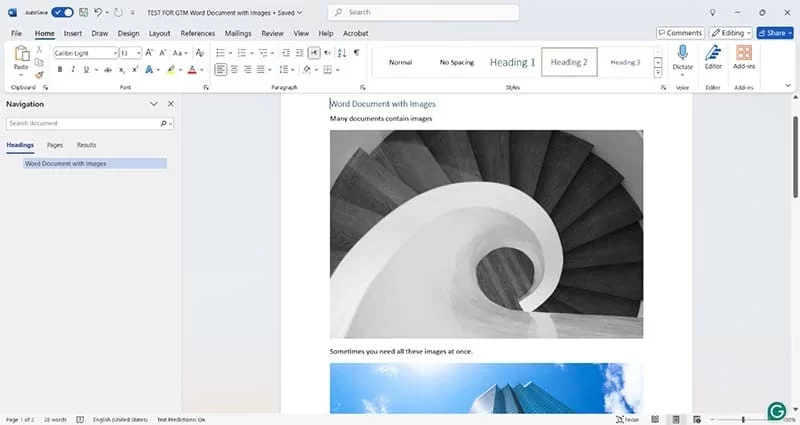Open the font name dropdown
Image resolution: width=800 pixels, height=425 pixels.
pyautogui.click(x=113, y=53)
